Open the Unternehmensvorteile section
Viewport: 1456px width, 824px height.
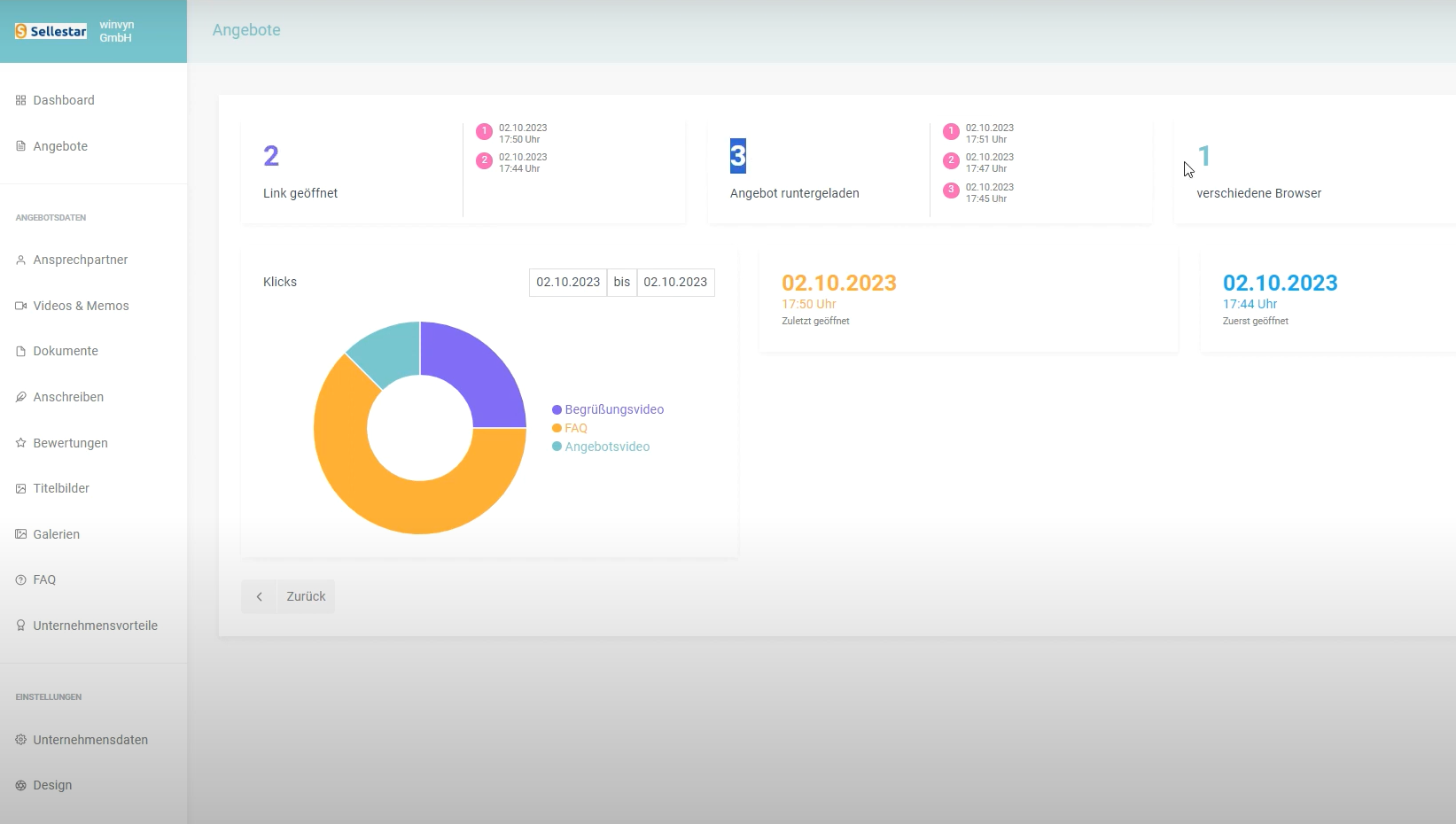tap(20, 626)
